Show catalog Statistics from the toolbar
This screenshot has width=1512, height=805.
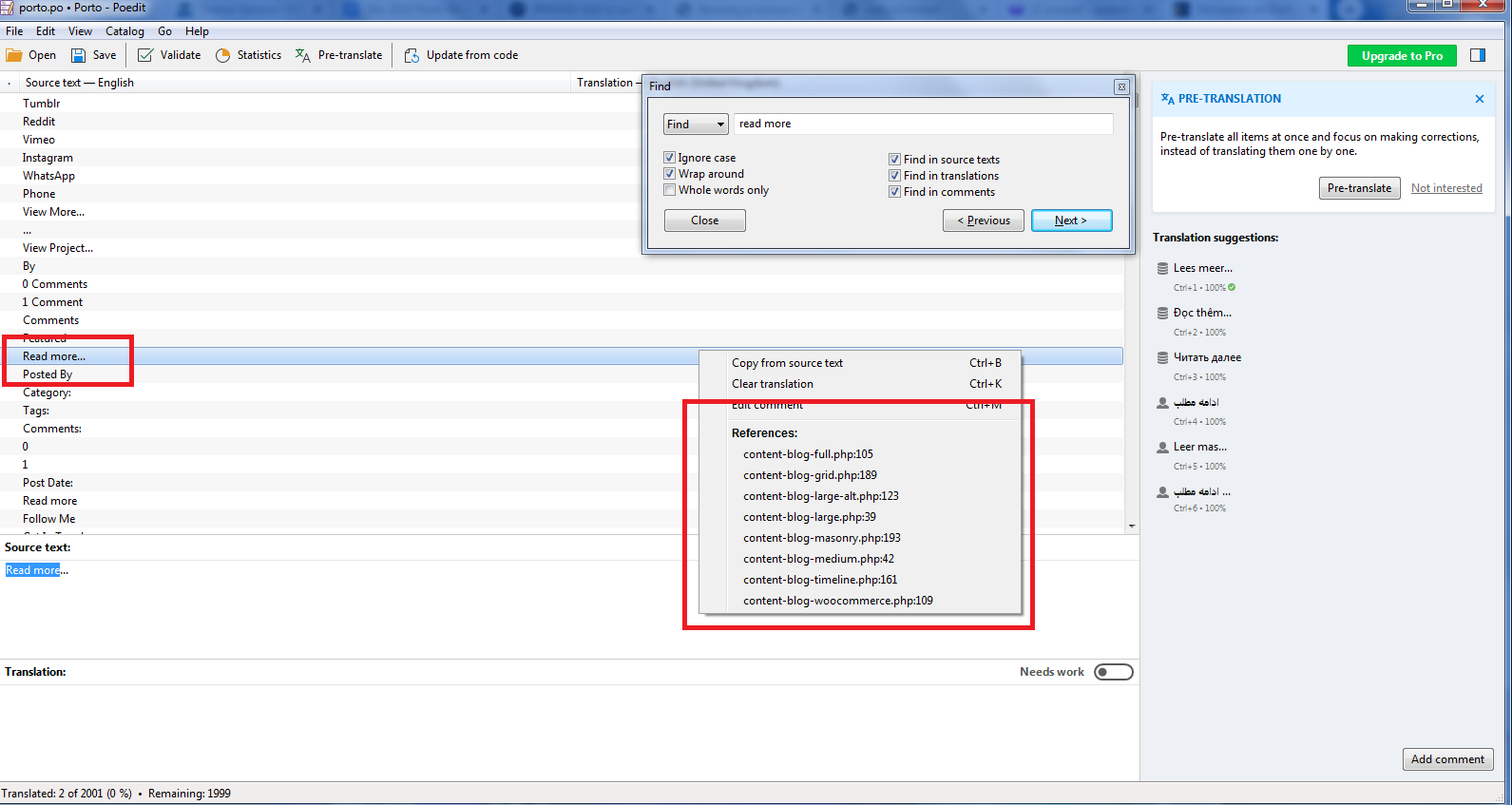(x=248, y=55)
